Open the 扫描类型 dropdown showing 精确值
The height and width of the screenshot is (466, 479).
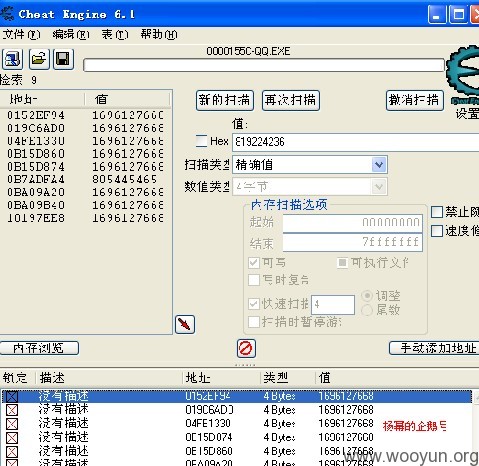(310, 165)
